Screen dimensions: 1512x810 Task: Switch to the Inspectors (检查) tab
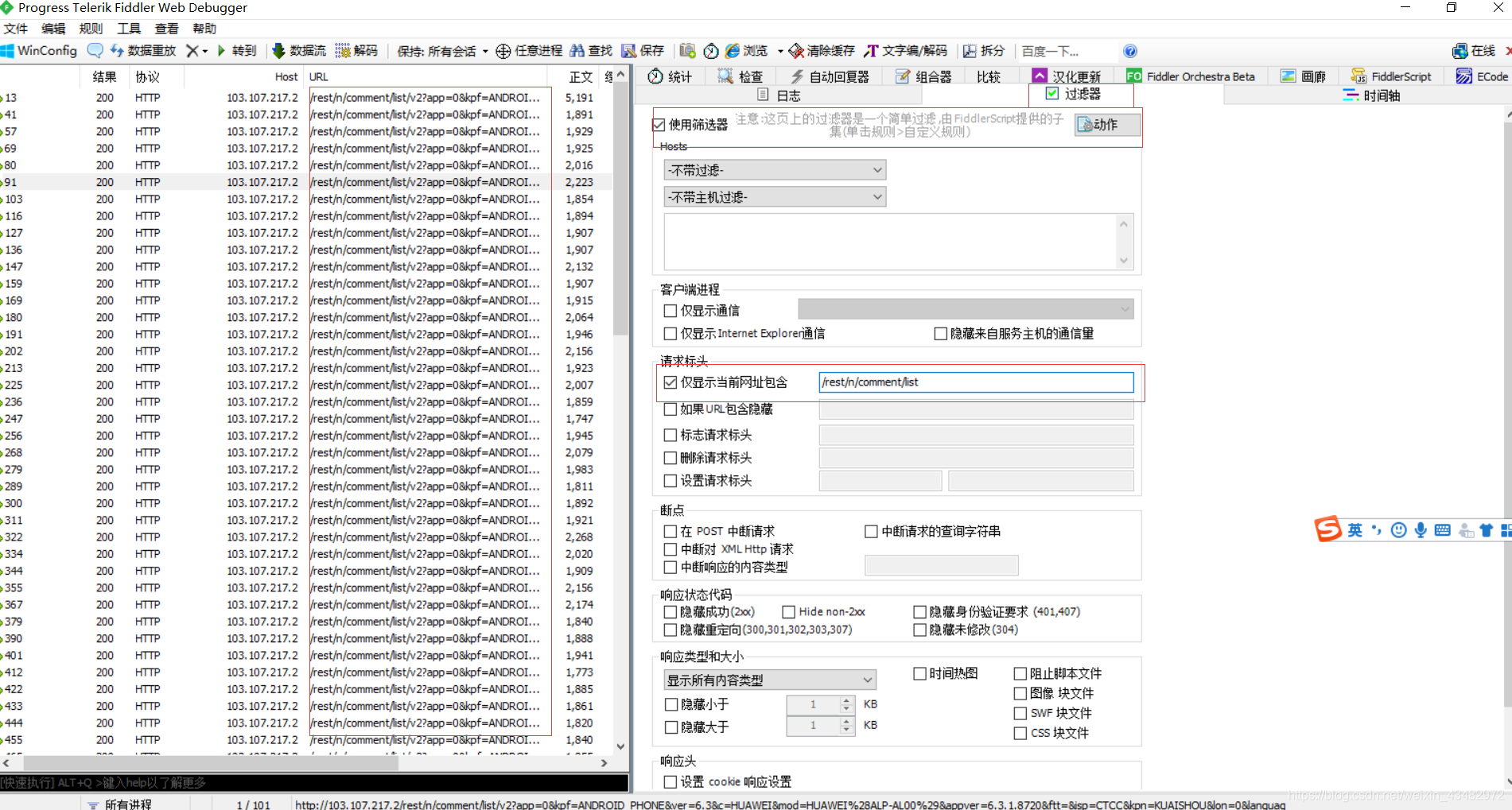(740, 76)
